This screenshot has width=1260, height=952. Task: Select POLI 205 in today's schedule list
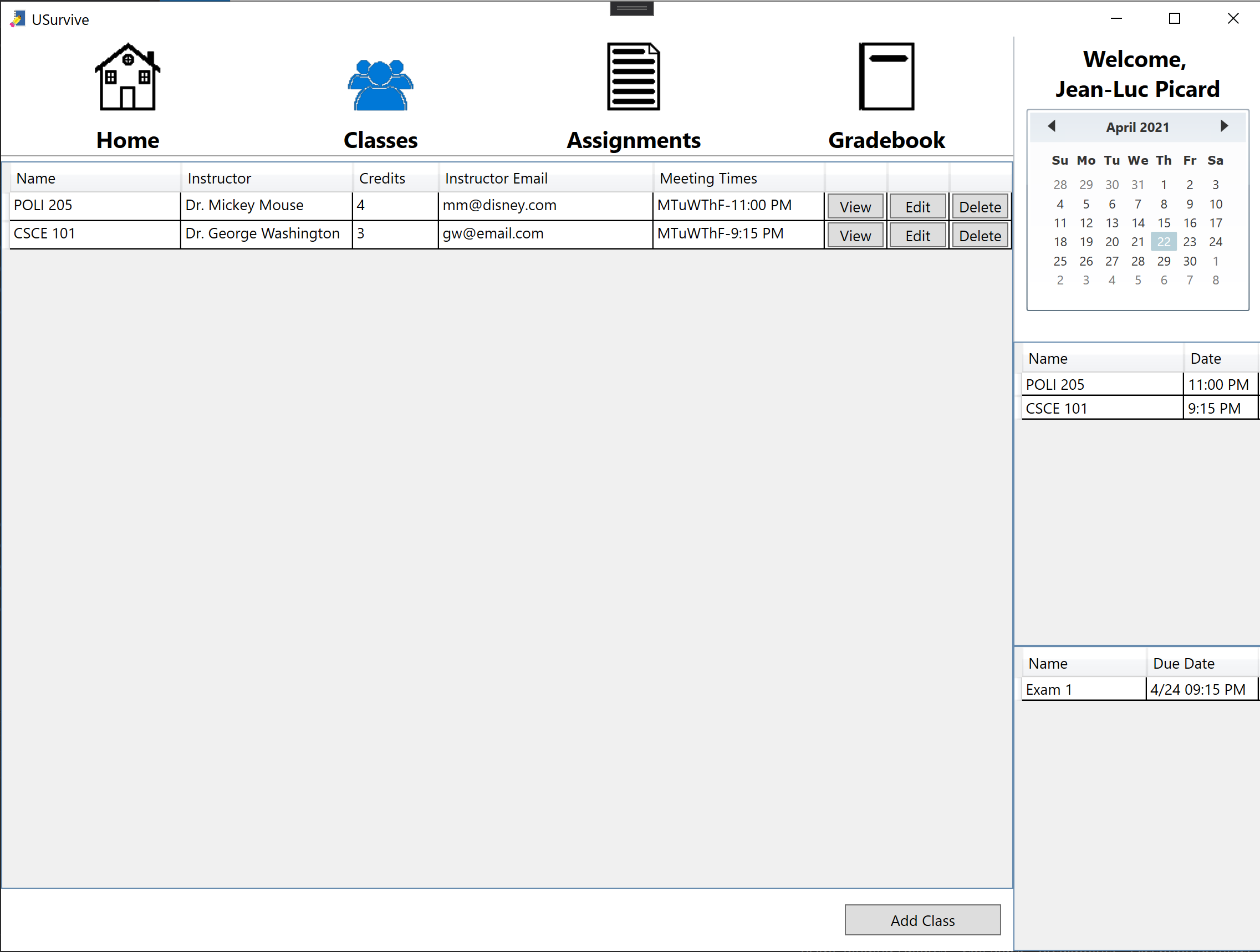point(1102,385)
